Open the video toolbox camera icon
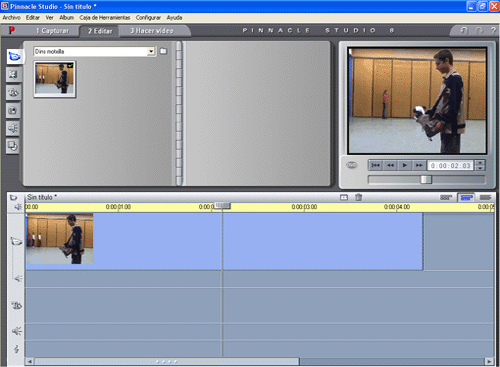Image resolution: width=500 pixels, height=367 pixels. point(14,197)
